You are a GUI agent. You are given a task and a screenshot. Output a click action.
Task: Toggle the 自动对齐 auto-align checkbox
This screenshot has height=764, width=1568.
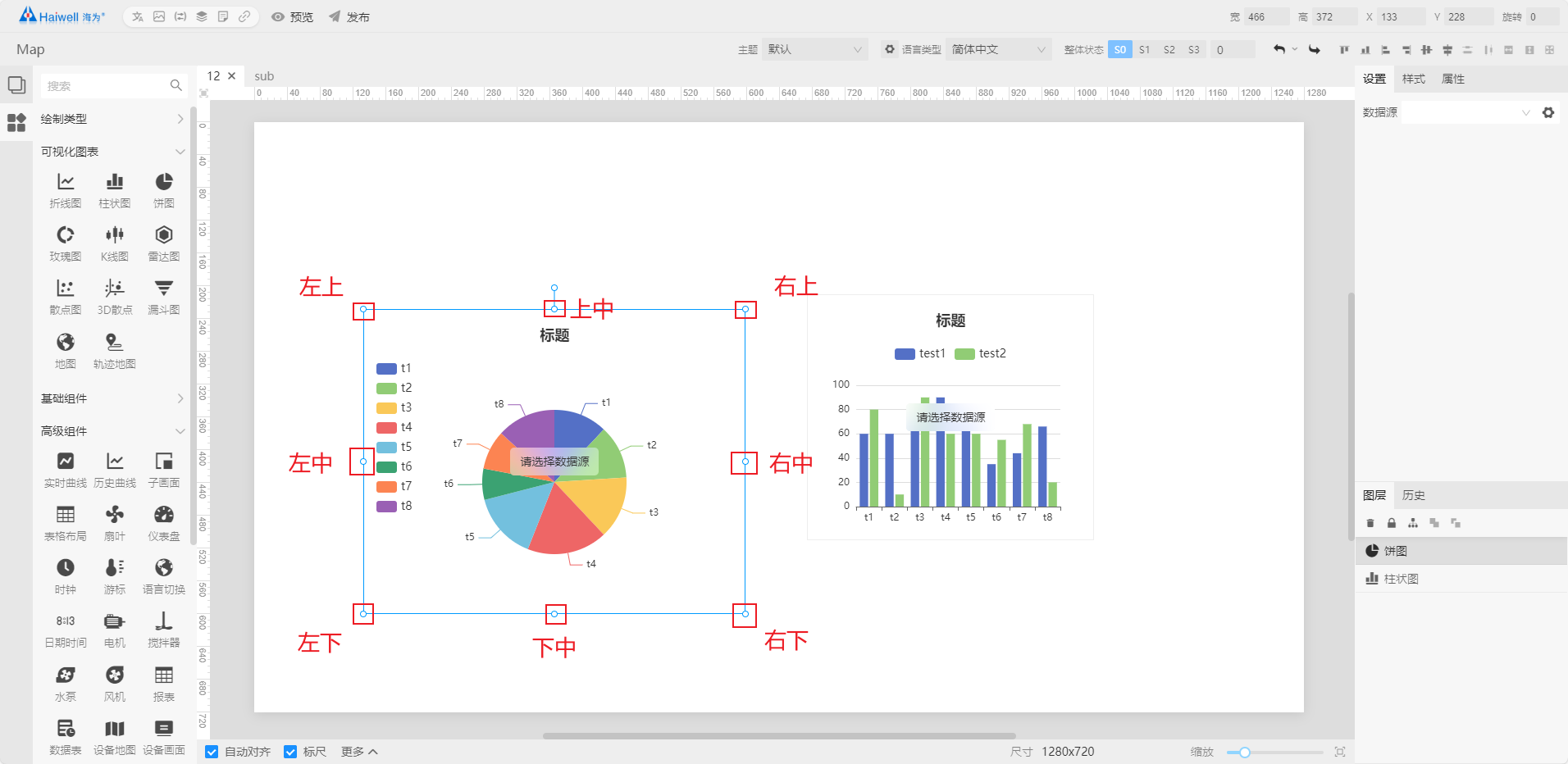tap(212, 752)
